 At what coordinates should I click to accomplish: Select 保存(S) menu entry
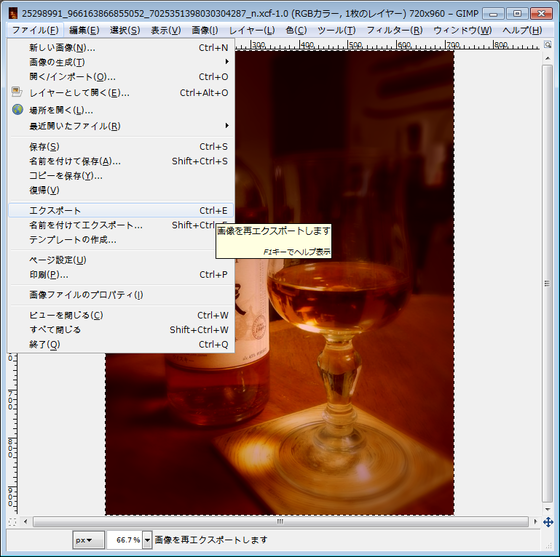click(x=121, y=146)
